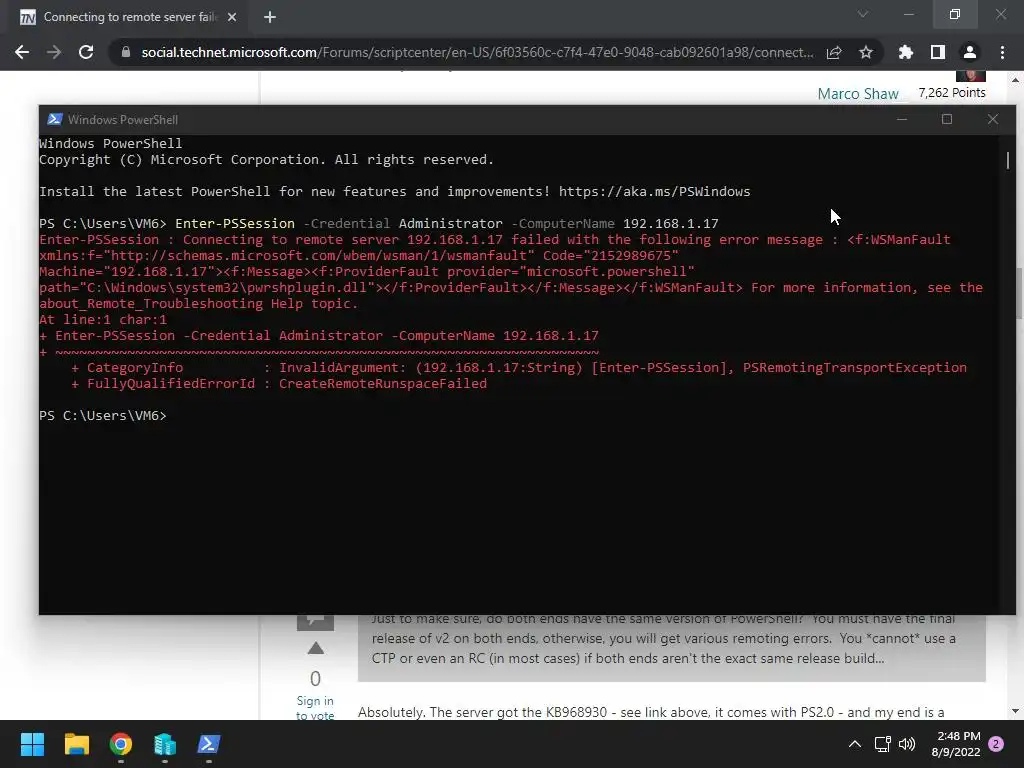Open clock showing 2:48 PM
This screenshot has height=768, width=1024.
tap(956, 744)
